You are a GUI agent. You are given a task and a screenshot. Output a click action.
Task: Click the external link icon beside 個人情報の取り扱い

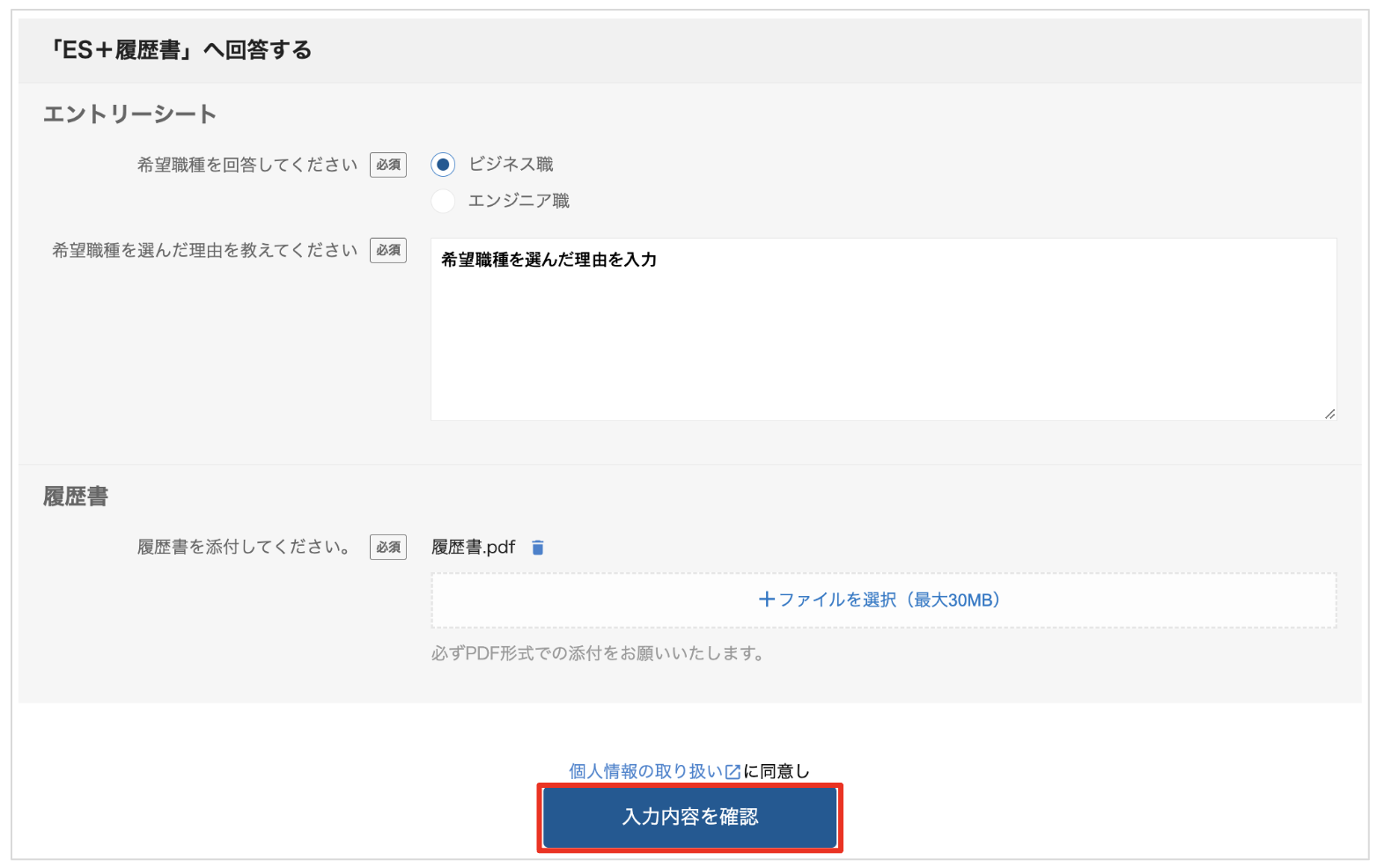tap(733, 772)
